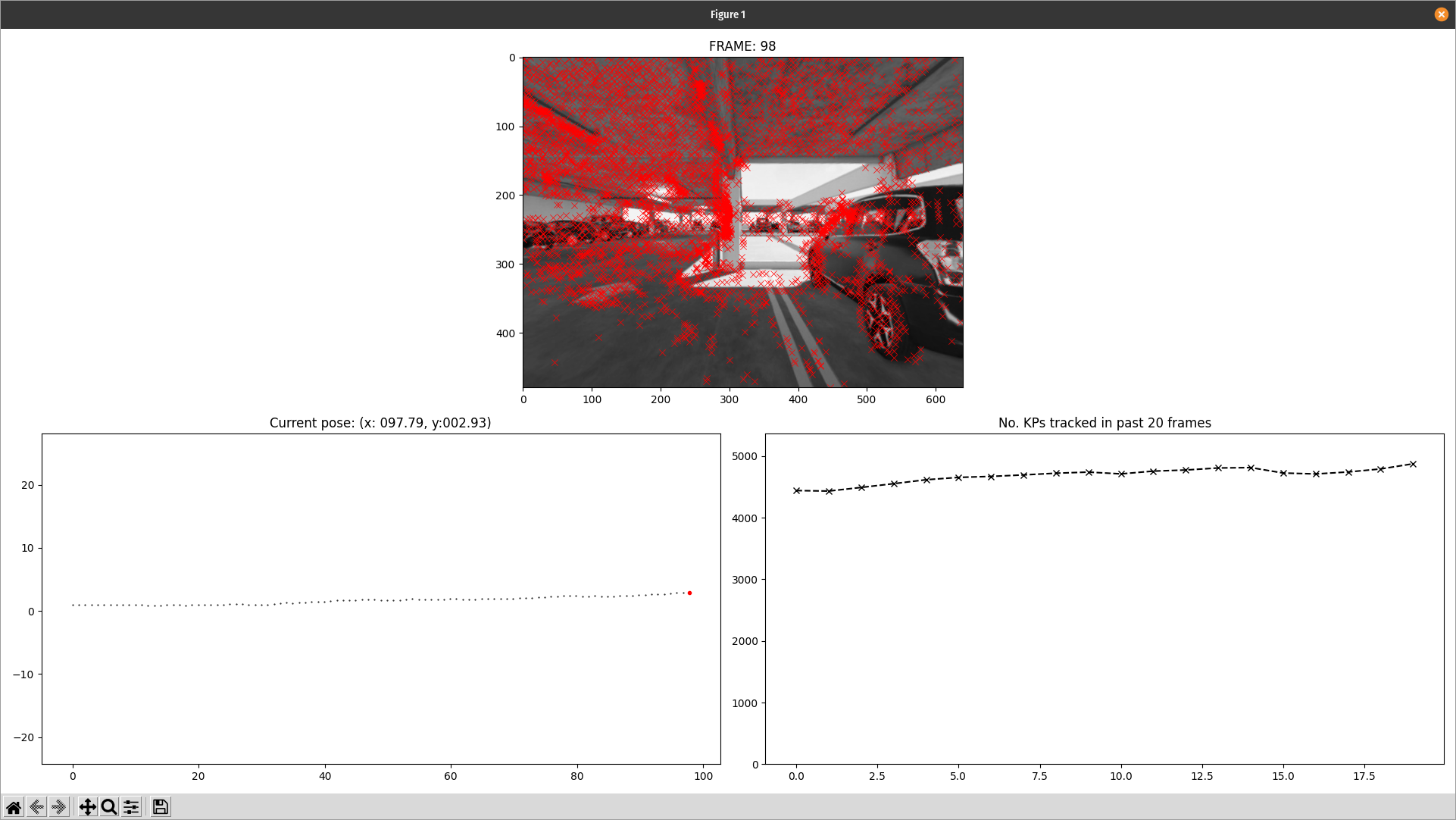
Task: Click the Current pose plot title
Action: point(380,423)
